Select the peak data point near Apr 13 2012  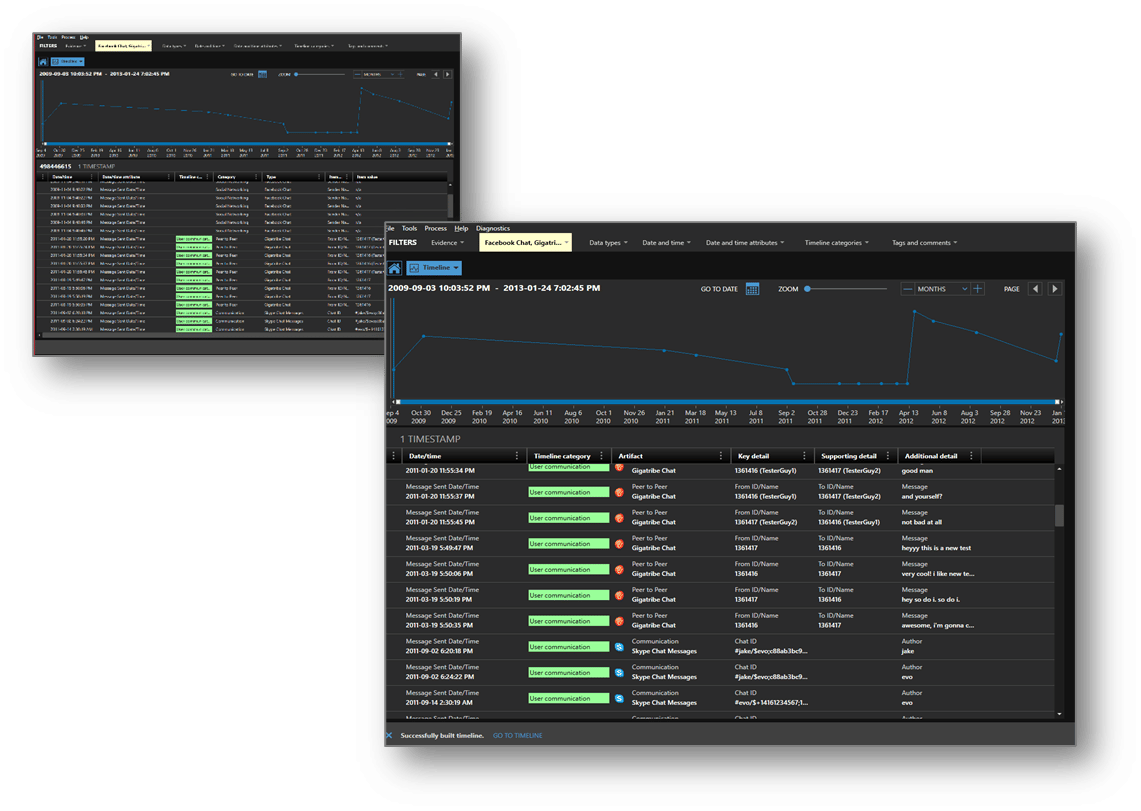pos(915,312)
